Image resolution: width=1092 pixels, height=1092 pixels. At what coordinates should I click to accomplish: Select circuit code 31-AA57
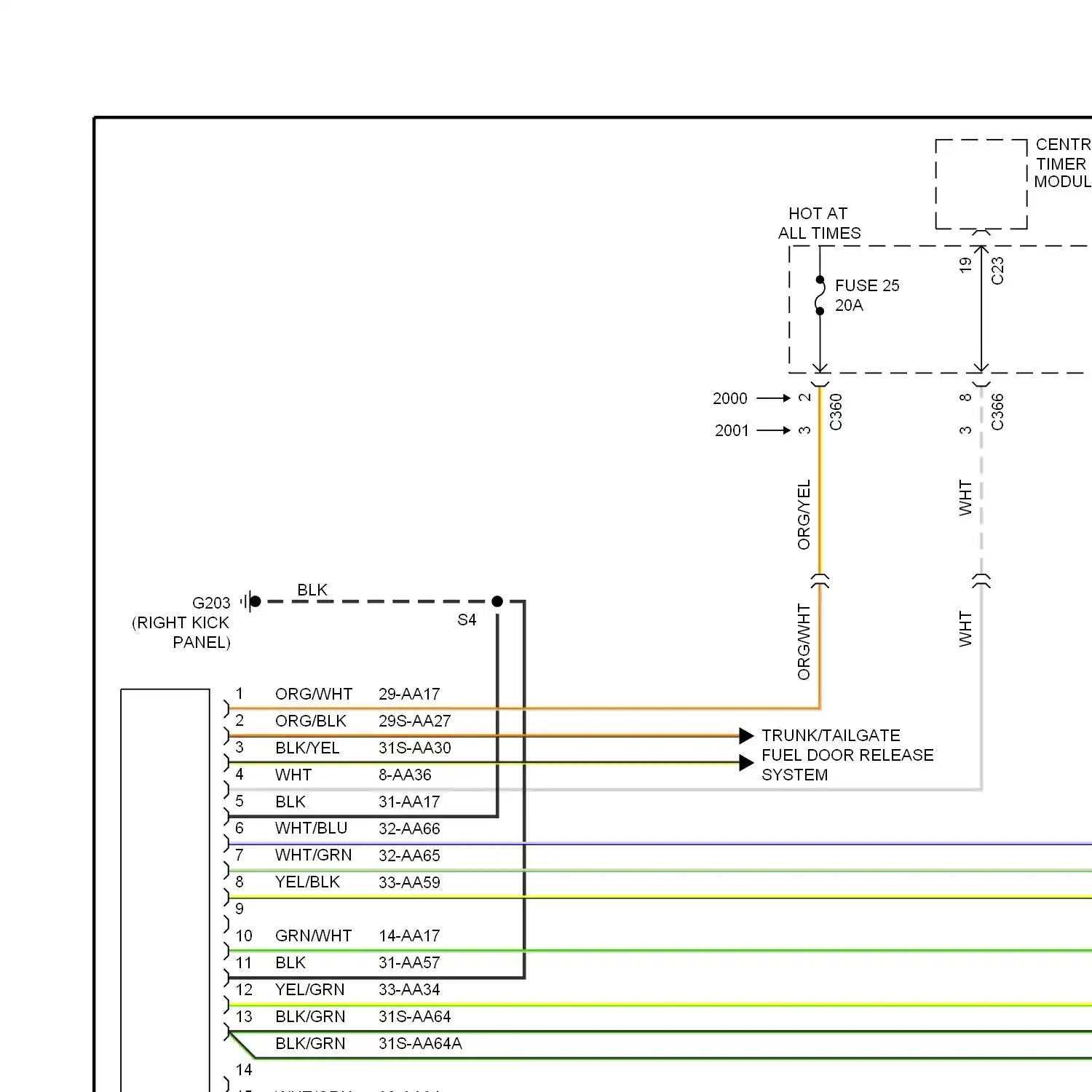coord(409,962)
